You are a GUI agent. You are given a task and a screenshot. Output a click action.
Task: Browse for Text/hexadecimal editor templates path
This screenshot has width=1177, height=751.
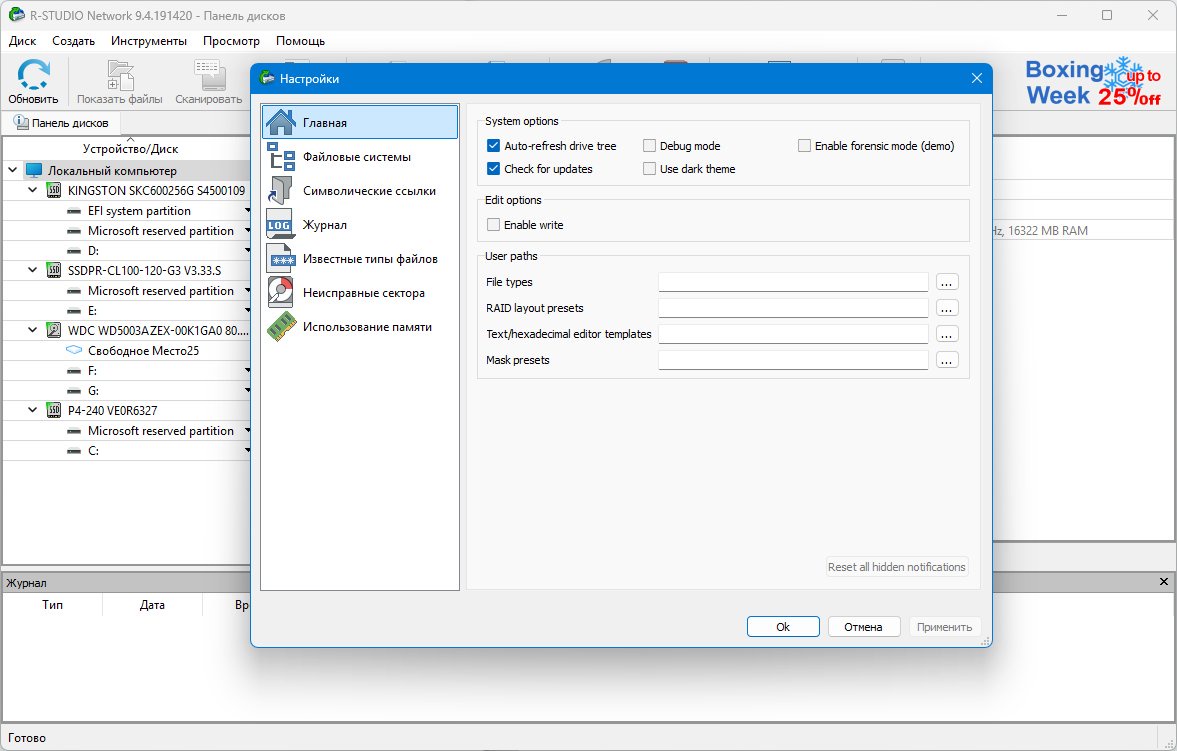(947, 334)
